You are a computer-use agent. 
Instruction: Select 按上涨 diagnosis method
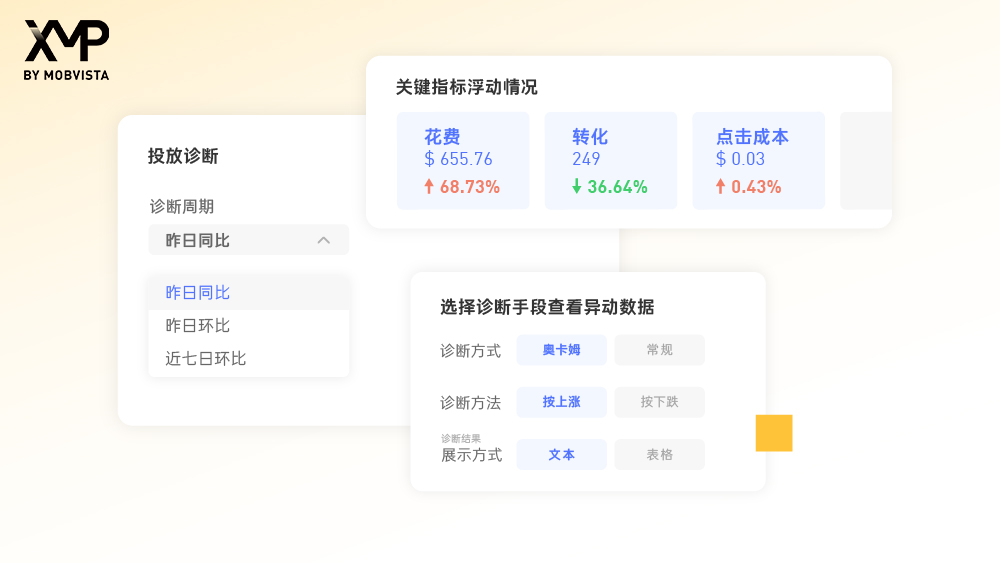coord(561,402)
